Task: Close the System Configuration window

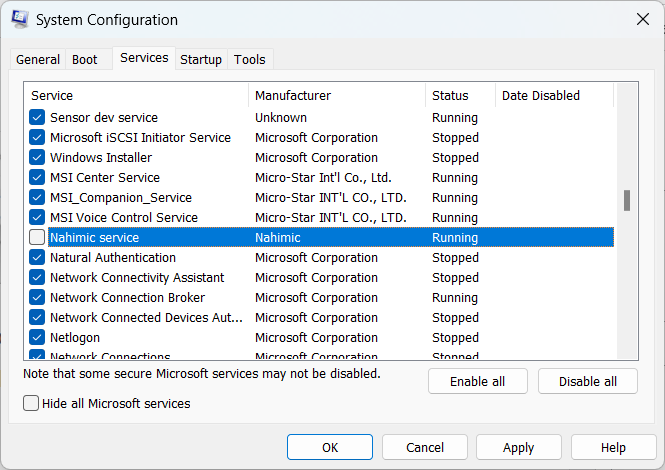Action: point(642,19)
